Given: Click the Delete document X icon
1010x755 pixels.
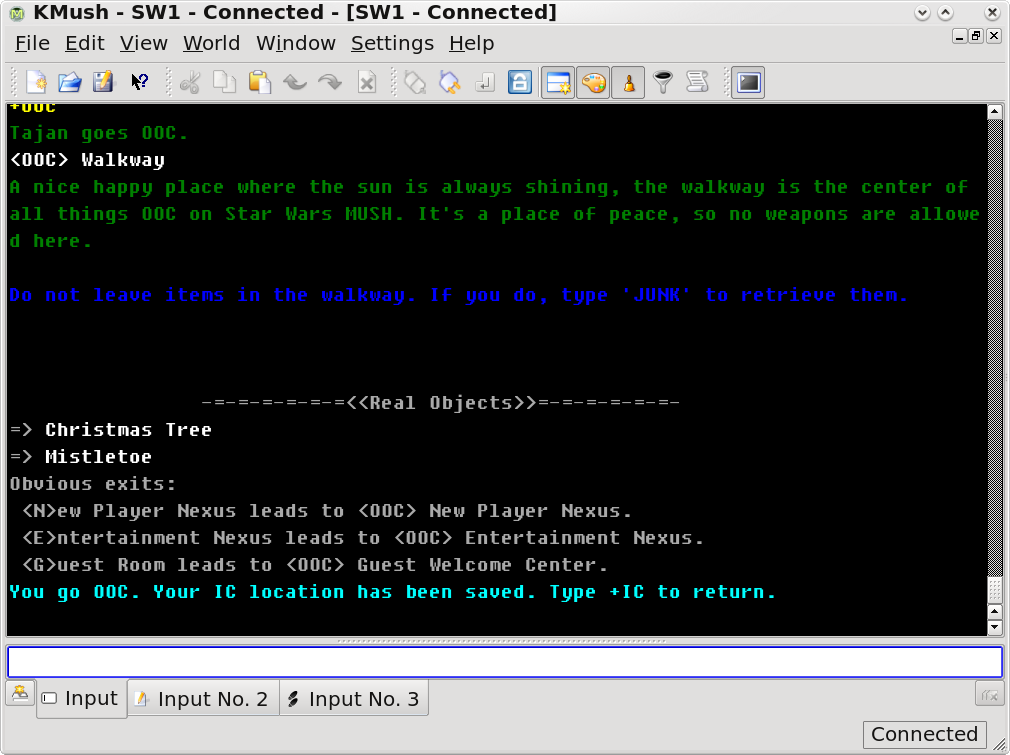Looking at the screenshot, I should tap(367, 82).
